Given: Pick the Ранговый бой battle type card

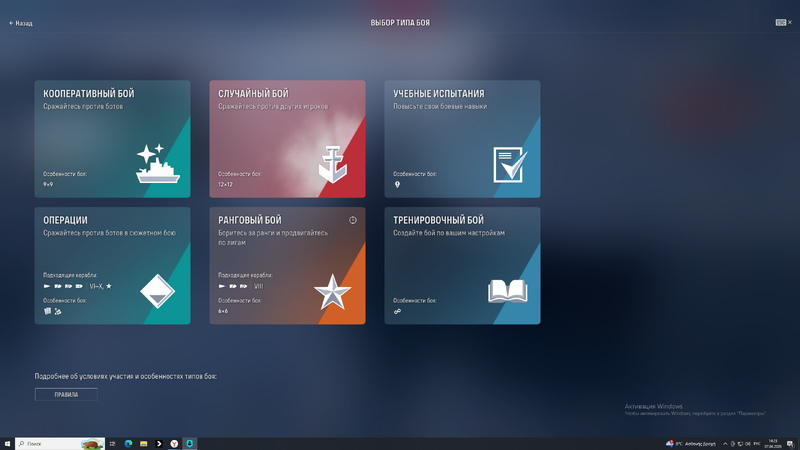Looking at the screenshot, I should tap(287, 265).
